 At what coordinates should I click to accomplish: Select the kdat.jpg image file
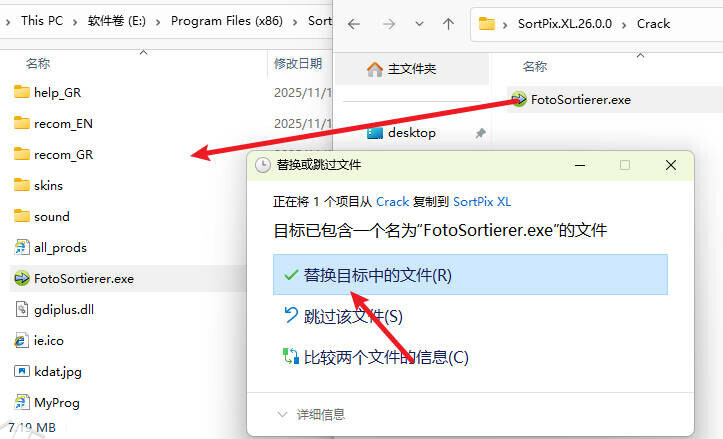click(x=55, y=371)
